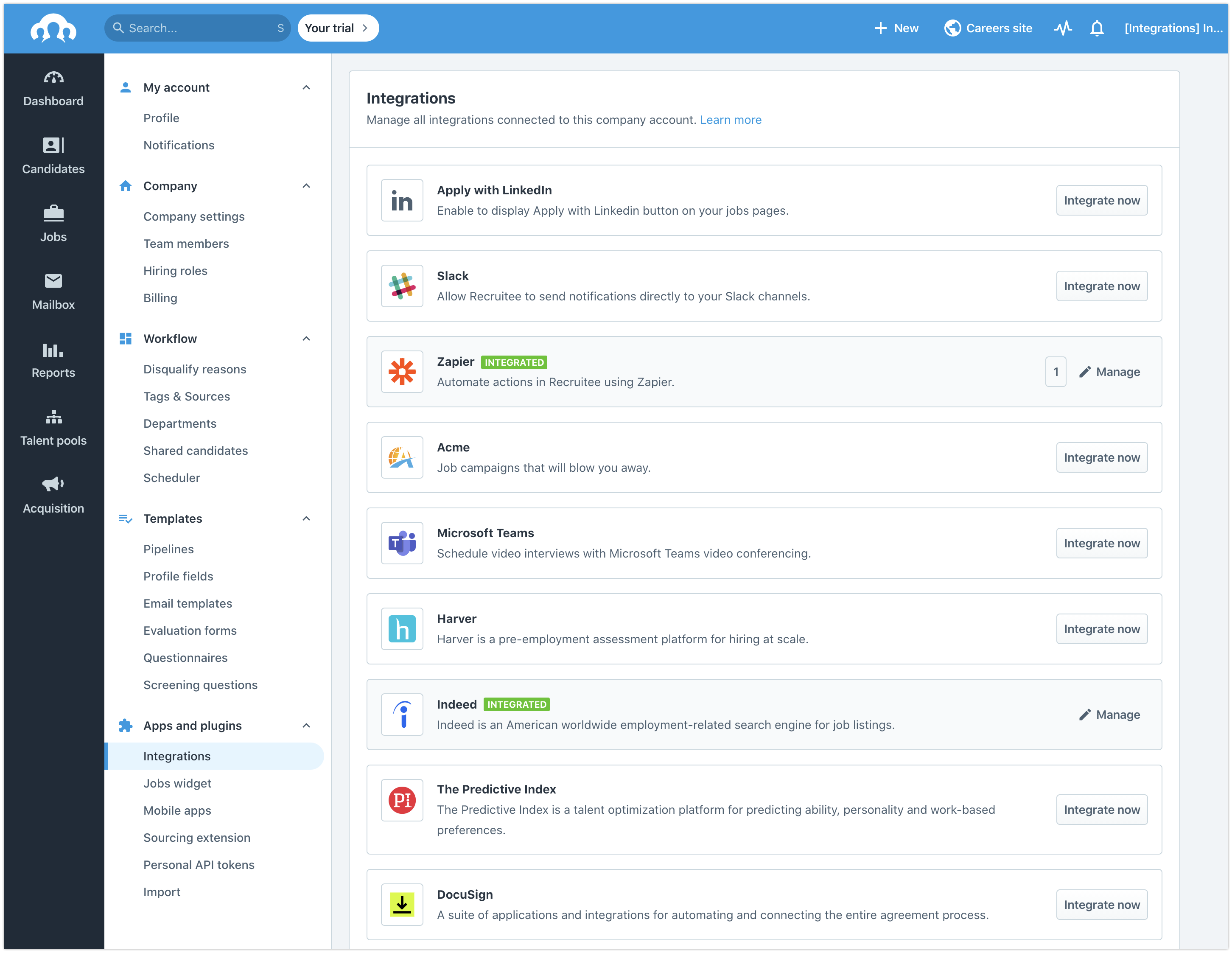
Task: Collapse the My account section
Action: [306, 87]
